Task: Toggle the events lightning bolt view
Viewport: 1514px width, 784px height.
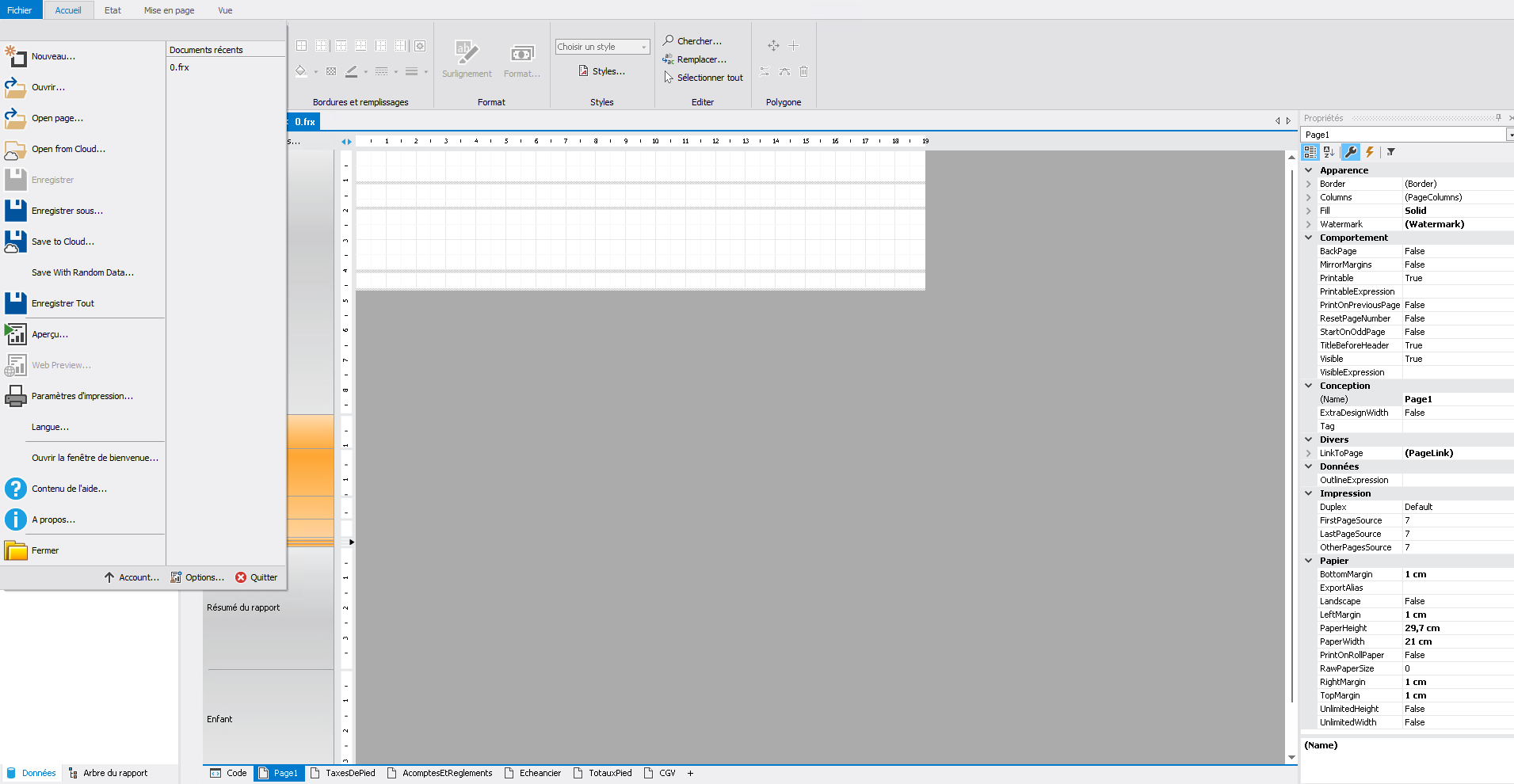Action: [x=1369, y=152]
